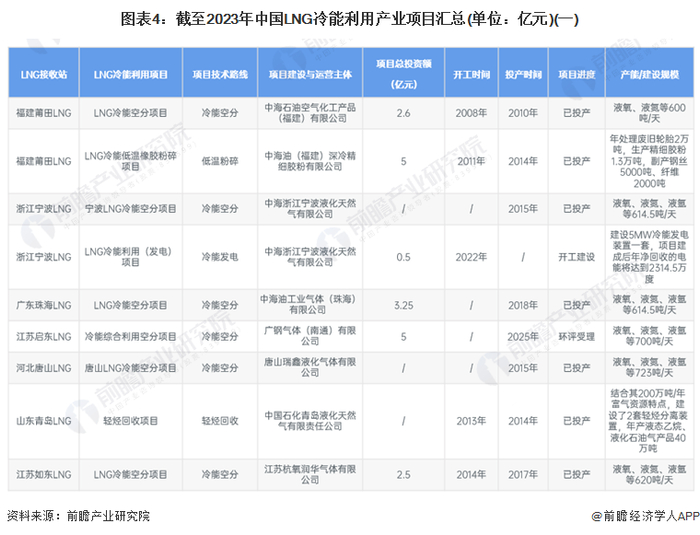Image resolution: width=700 pixels, height=535 pixels.
Task: Click the 轻烃回收 technology route cell
Action: pyautogui.click(x=220, y=421)
